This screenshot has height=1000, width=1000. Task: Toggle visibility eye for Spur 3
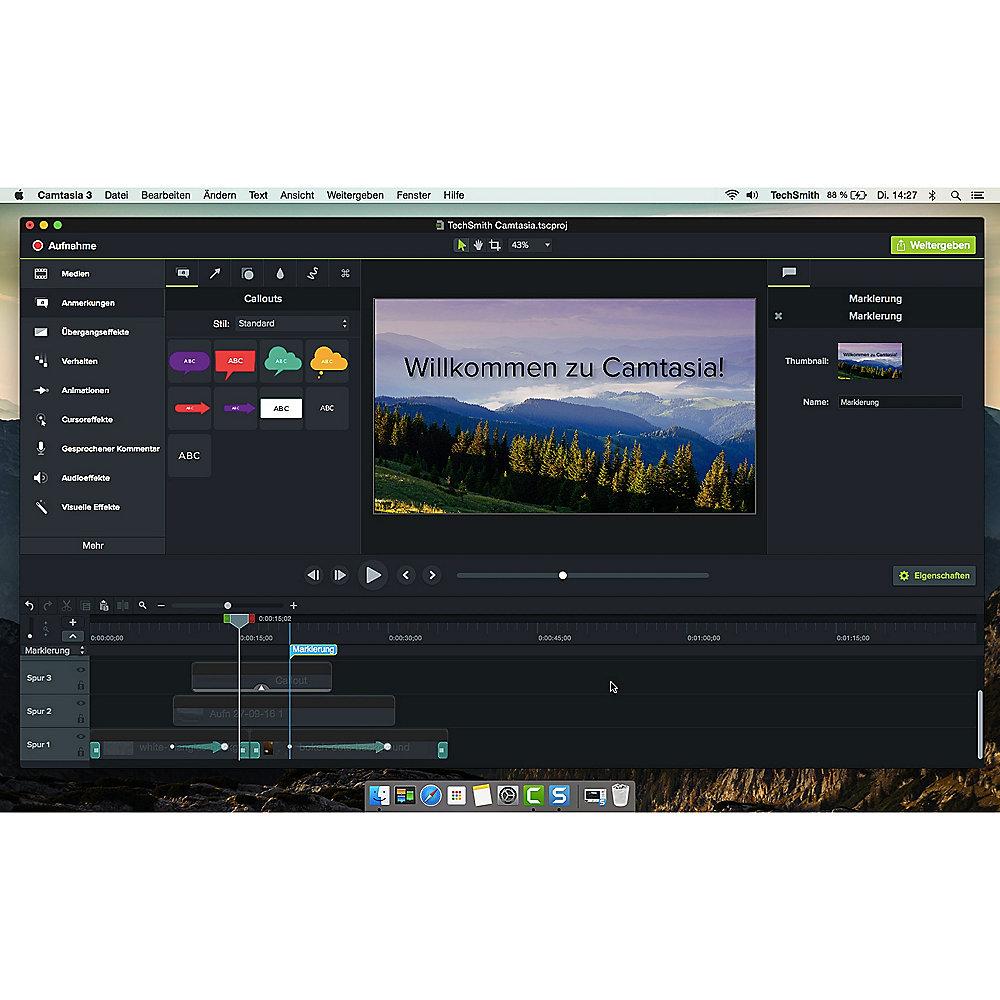pos(80,670)
